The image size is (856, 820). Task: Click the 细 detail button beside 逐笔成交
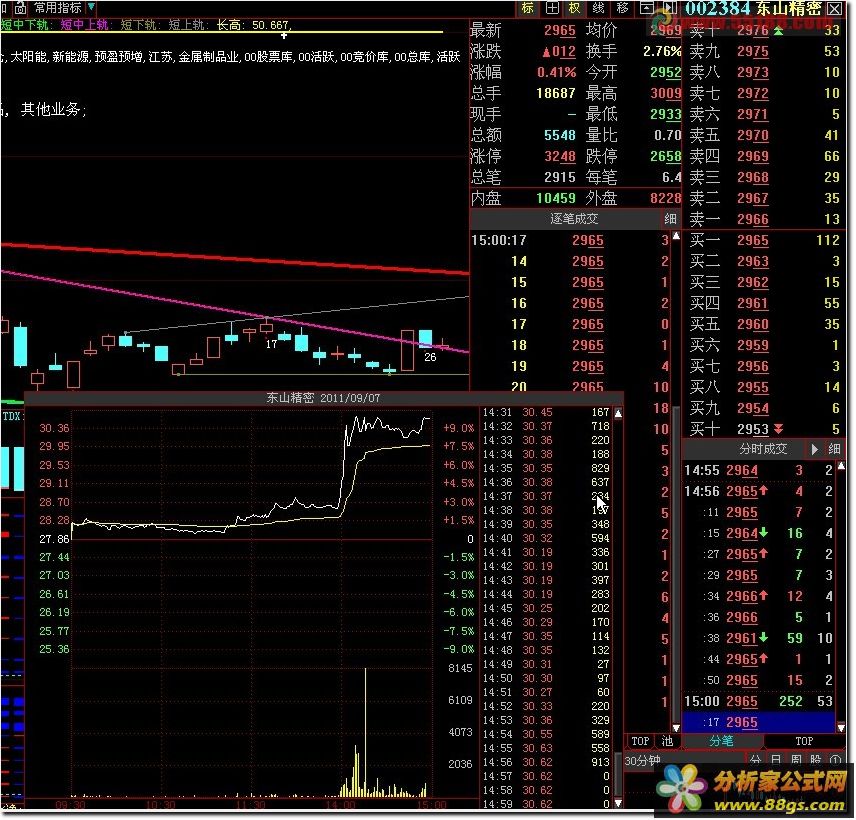click(670, 219)
